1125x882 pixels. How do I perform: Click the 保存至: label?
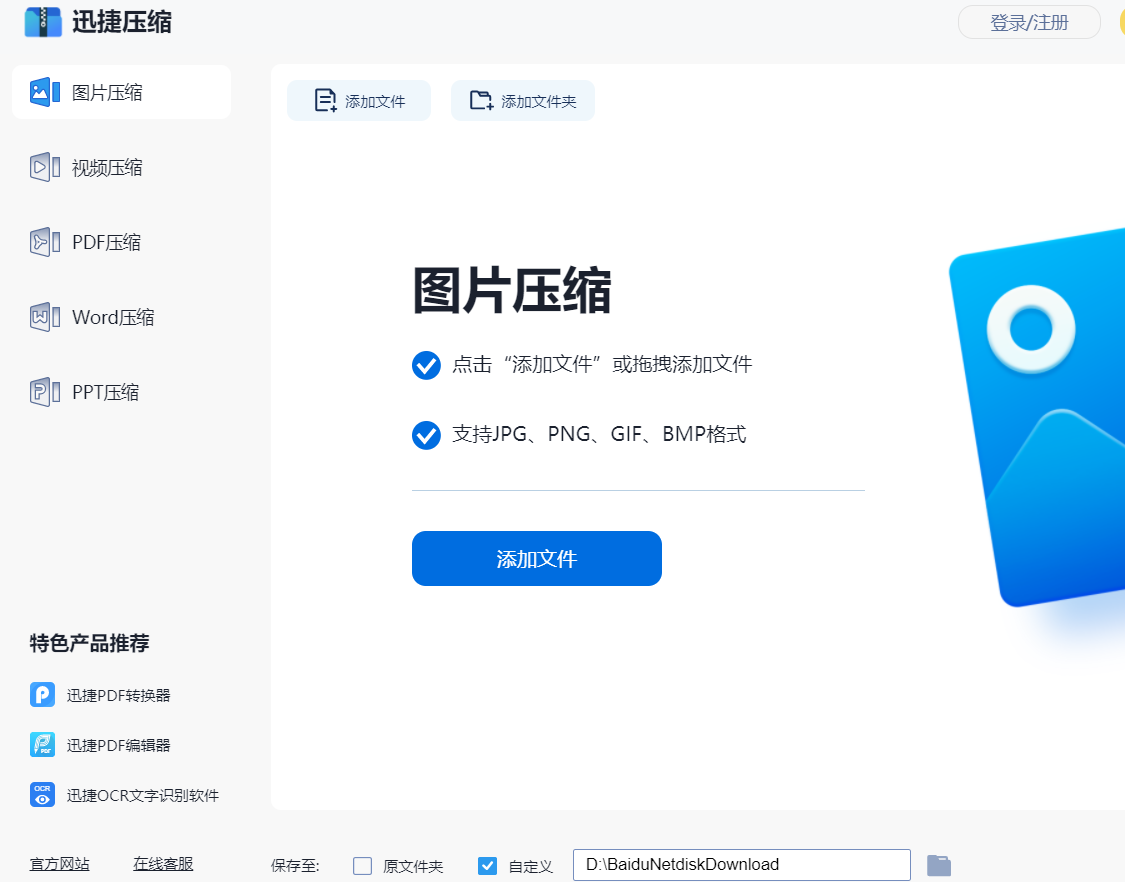click(295, 865)
